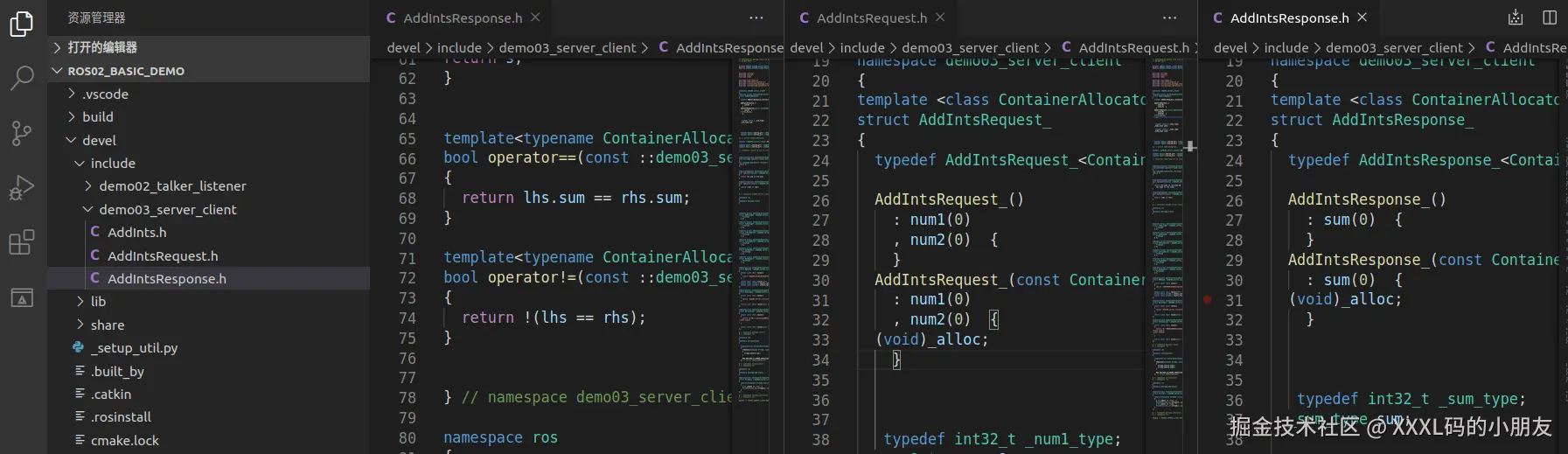Open more actions menu of the first editor group
Viewport: 1568px width, 454px height.
756,17
